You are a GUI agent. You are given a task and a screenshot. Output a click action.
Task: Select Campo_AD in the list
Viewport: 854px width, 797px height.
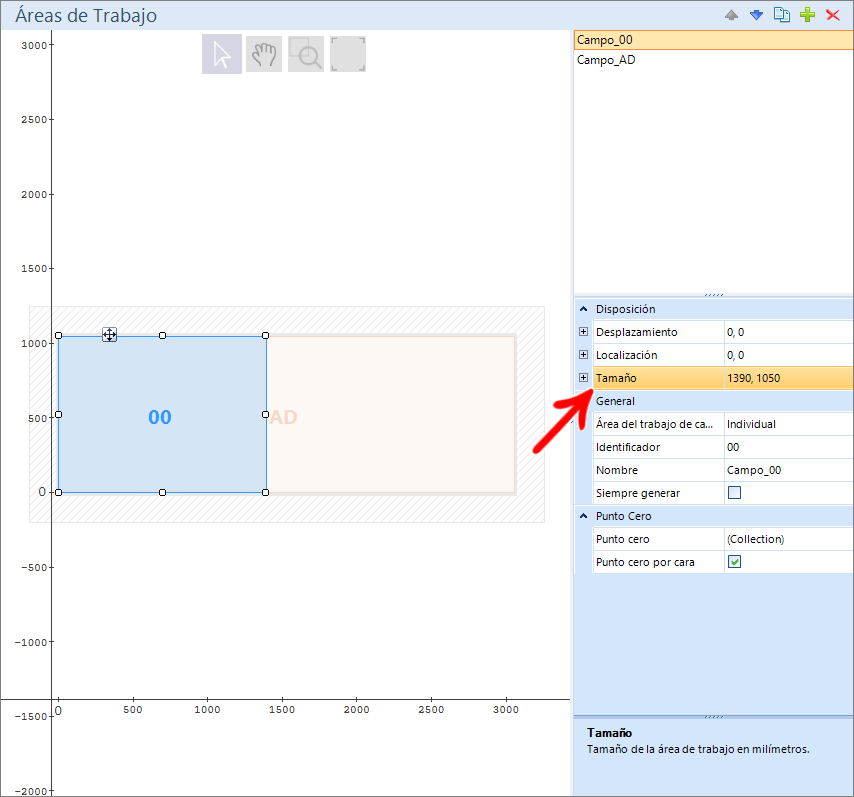click(606, 60)
